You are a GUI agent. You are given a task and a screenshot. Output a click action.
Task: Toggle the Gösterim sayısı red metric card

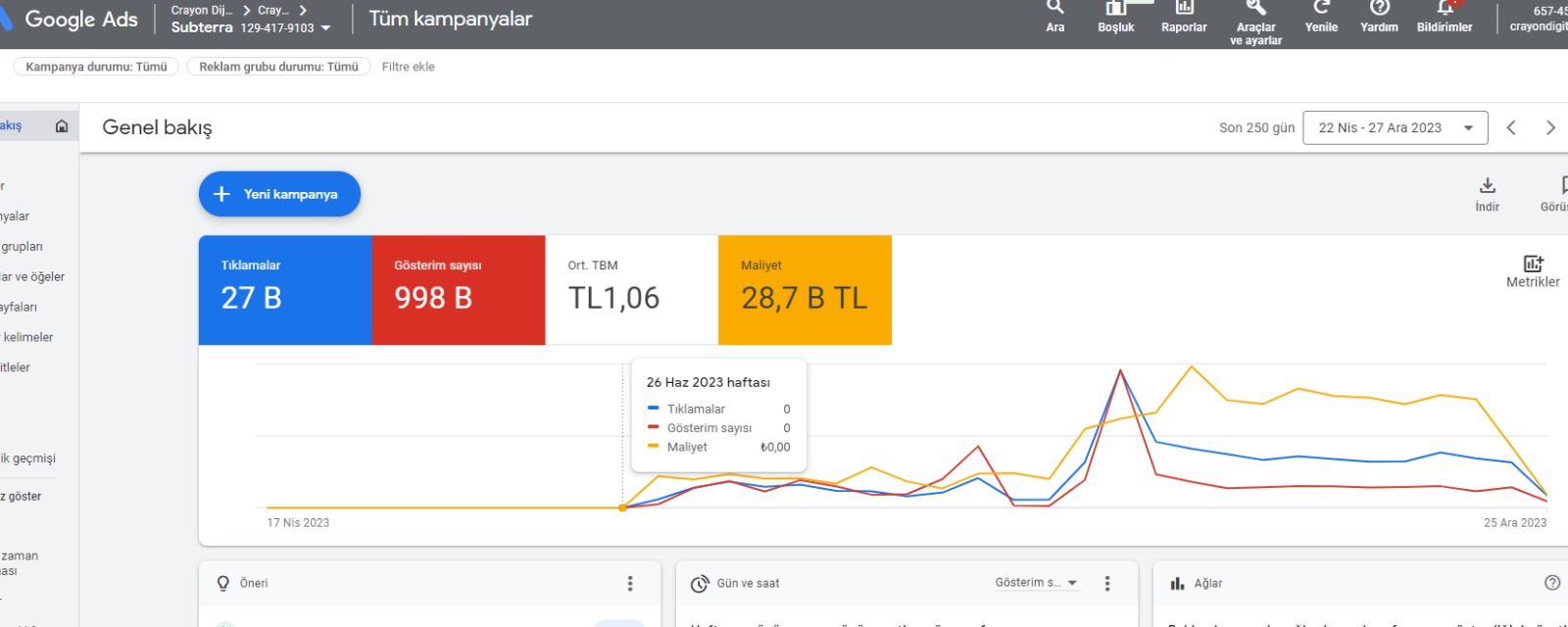click(459, 290)
